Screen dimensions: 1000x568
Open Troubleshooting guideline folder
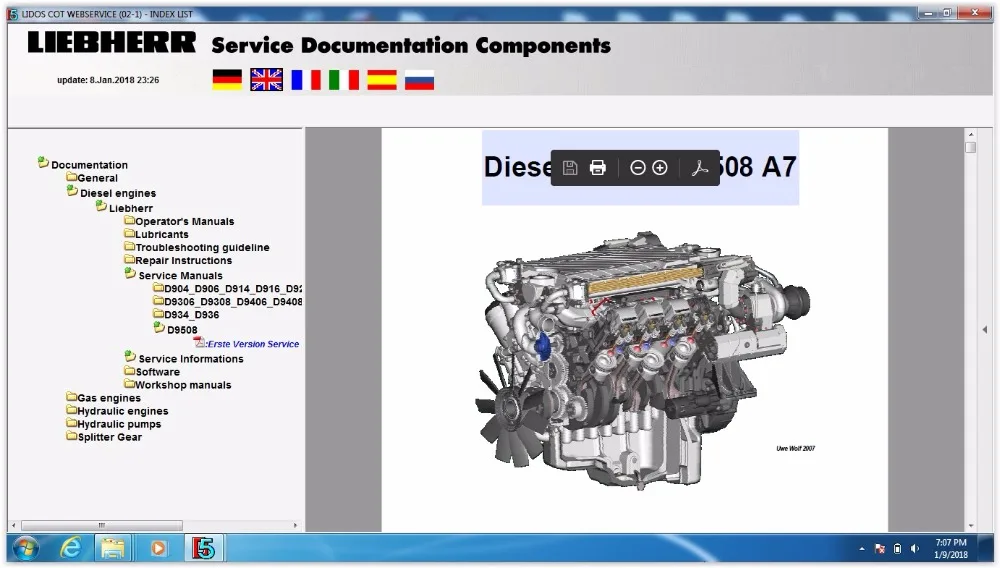tap(202, 247)
